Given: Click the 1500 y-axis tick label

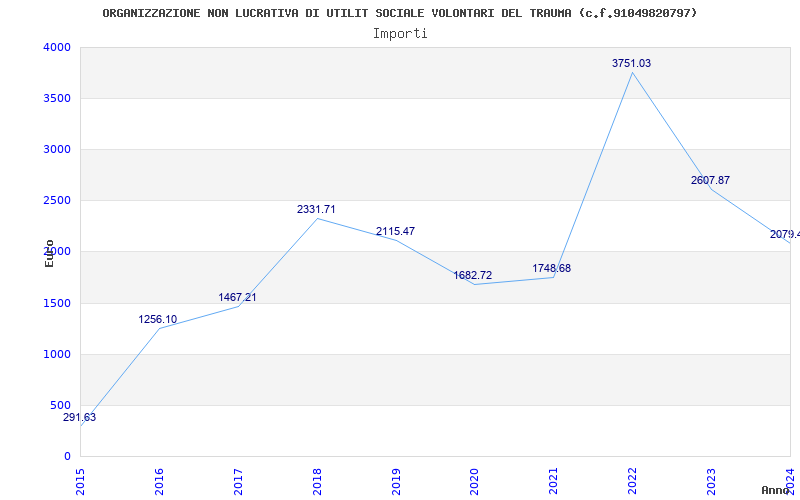Looking at the screenshot, I should 57,304.
